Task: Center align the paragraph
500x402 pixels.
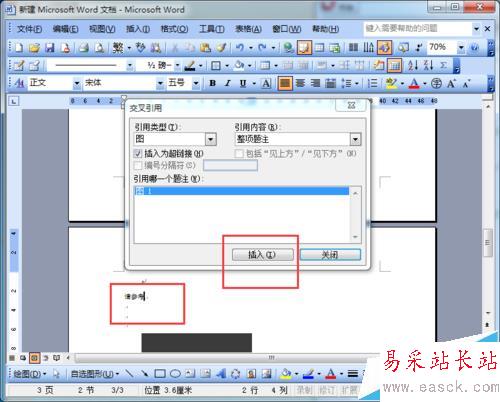Action: (x=300, y=83)
